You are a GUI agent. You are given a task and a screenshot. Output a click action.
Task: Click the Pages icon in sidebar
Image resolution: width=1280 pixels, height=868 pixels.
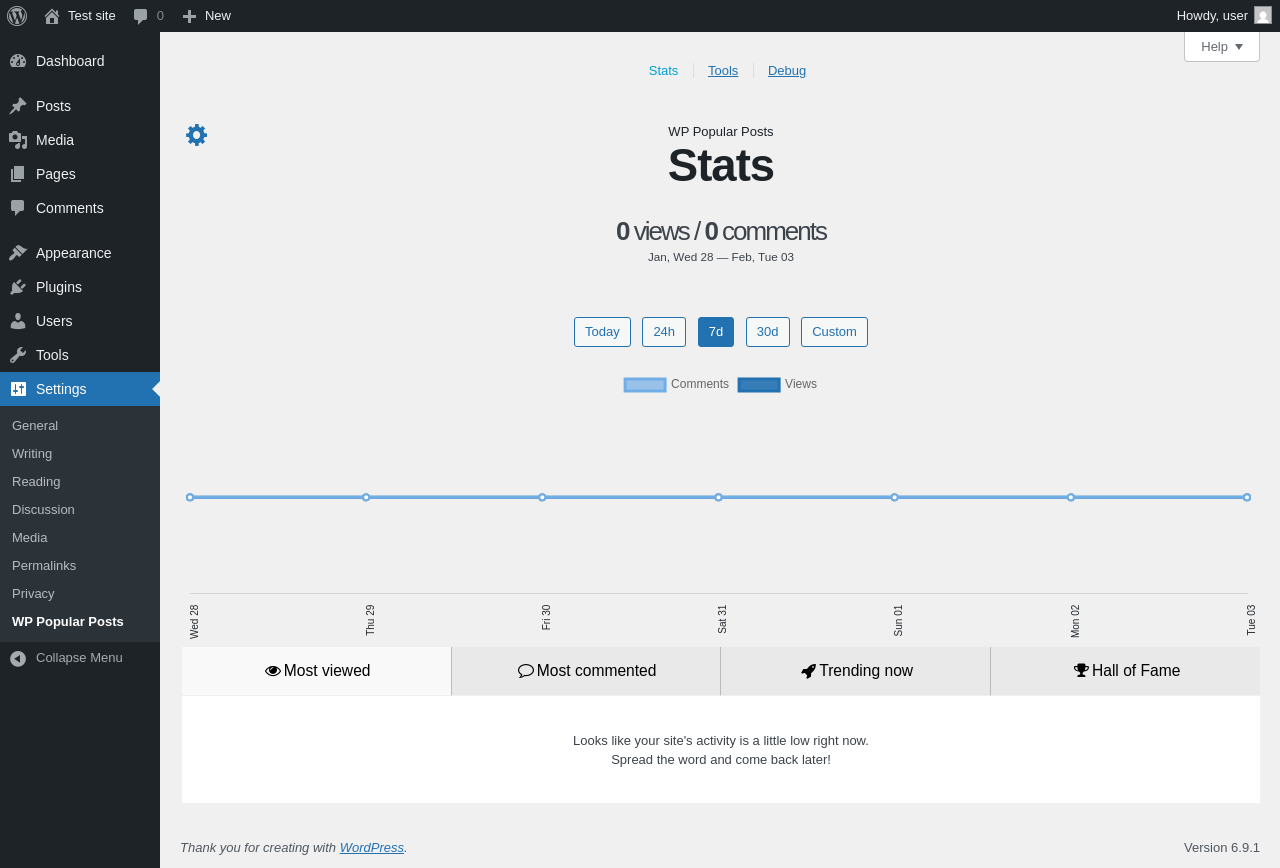(18, 174)
